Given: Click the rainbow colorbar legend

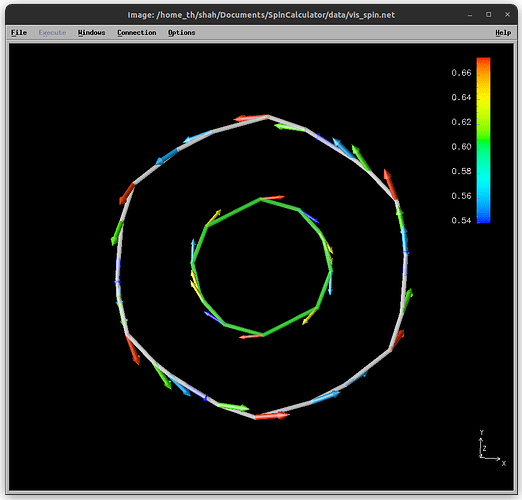Looking at the screenshot, I should point(483,140).
